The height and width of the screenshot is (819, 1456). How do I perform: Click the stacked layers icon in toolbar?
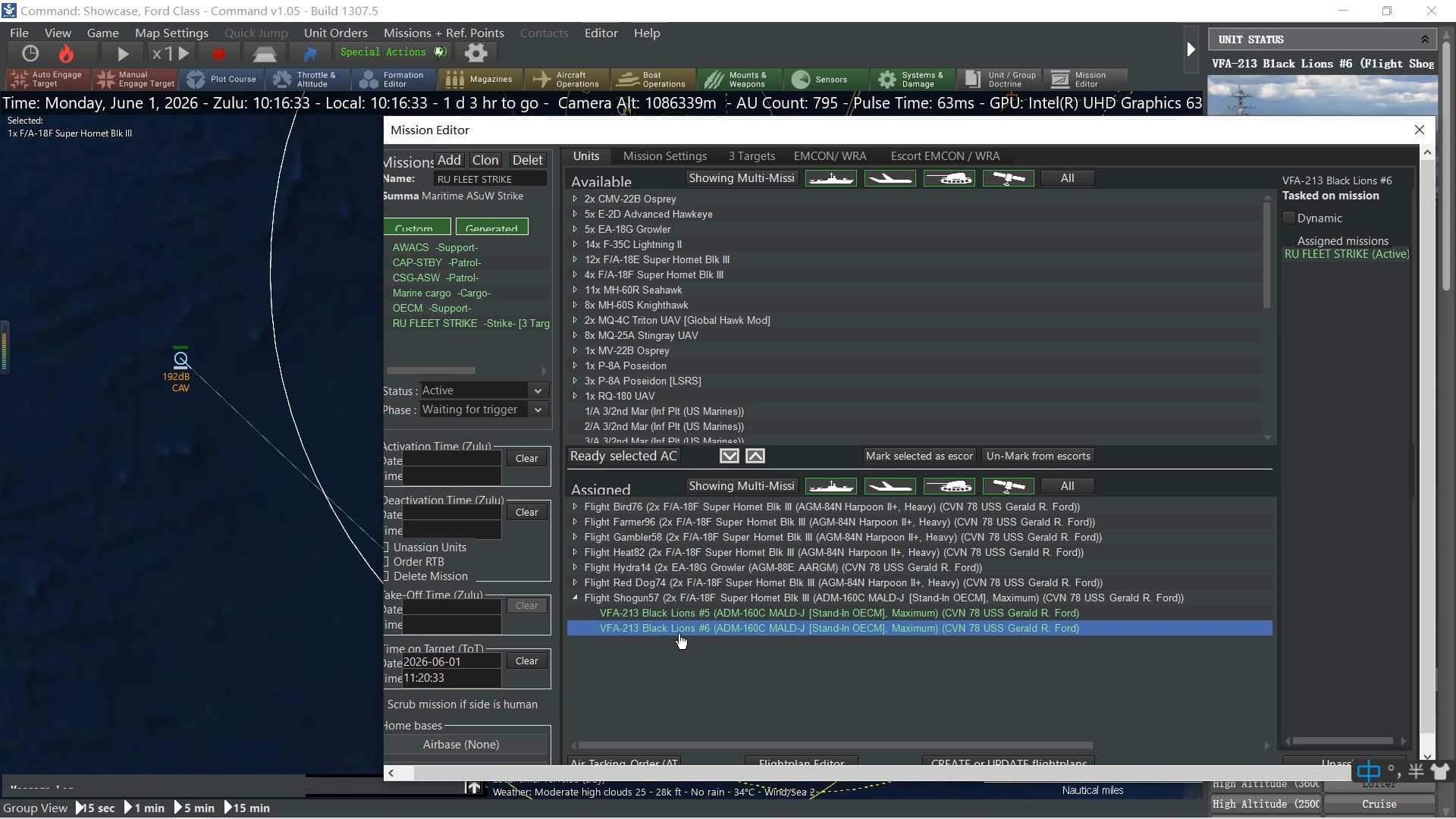tap(264, 53)
